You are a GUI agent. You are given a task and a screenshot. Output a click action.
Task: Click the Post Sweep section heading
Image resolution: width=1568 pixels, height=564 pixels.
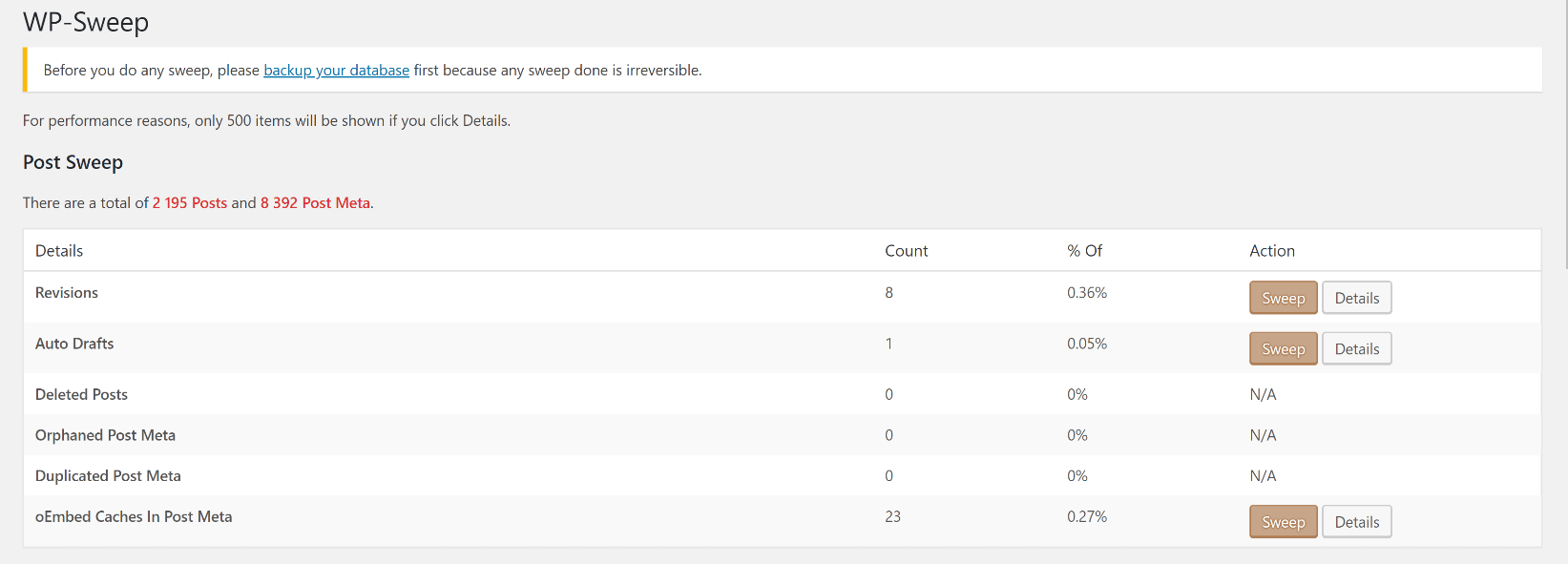(73, 162)
